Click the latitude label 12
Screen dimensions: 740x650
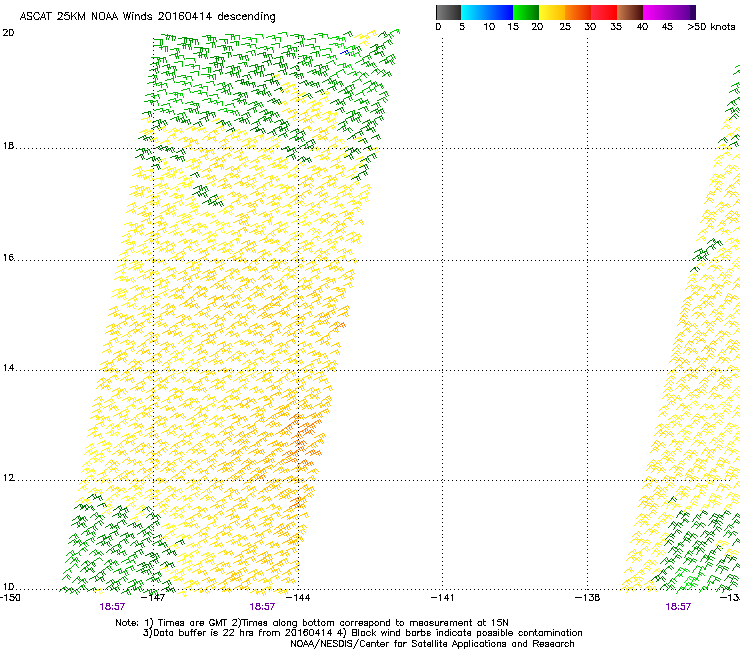tap(8, 478)
